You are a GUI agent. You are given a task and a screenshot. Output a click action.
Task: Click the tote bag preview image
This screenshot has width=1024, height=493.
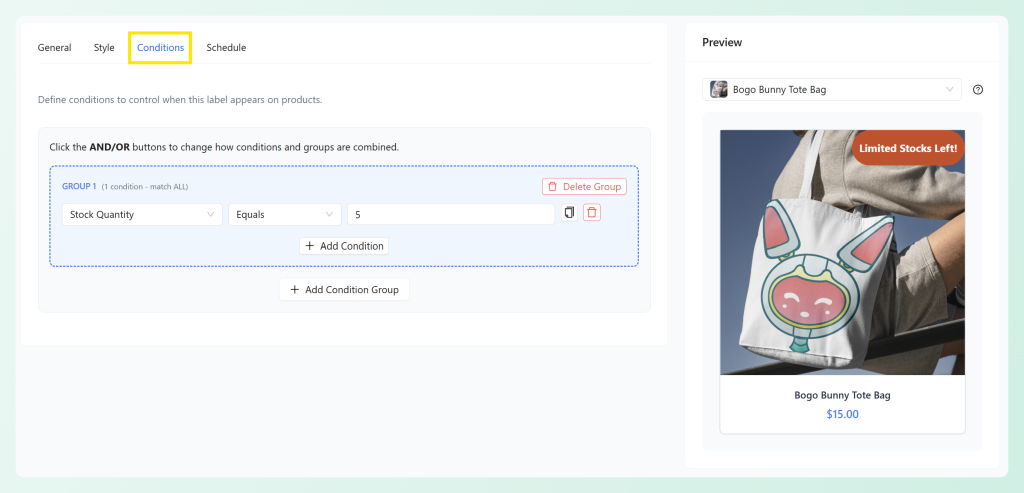[x=842, y=252]
